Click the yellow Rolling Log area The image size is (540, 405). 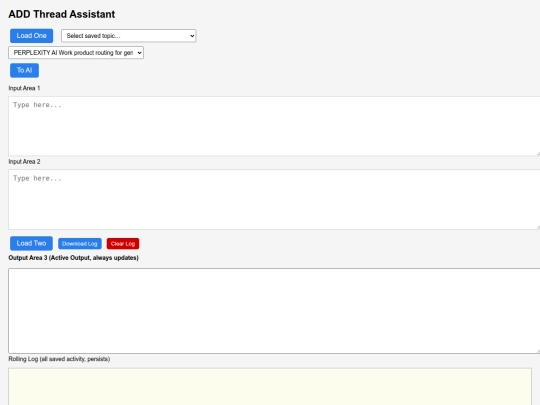point(270,386)
